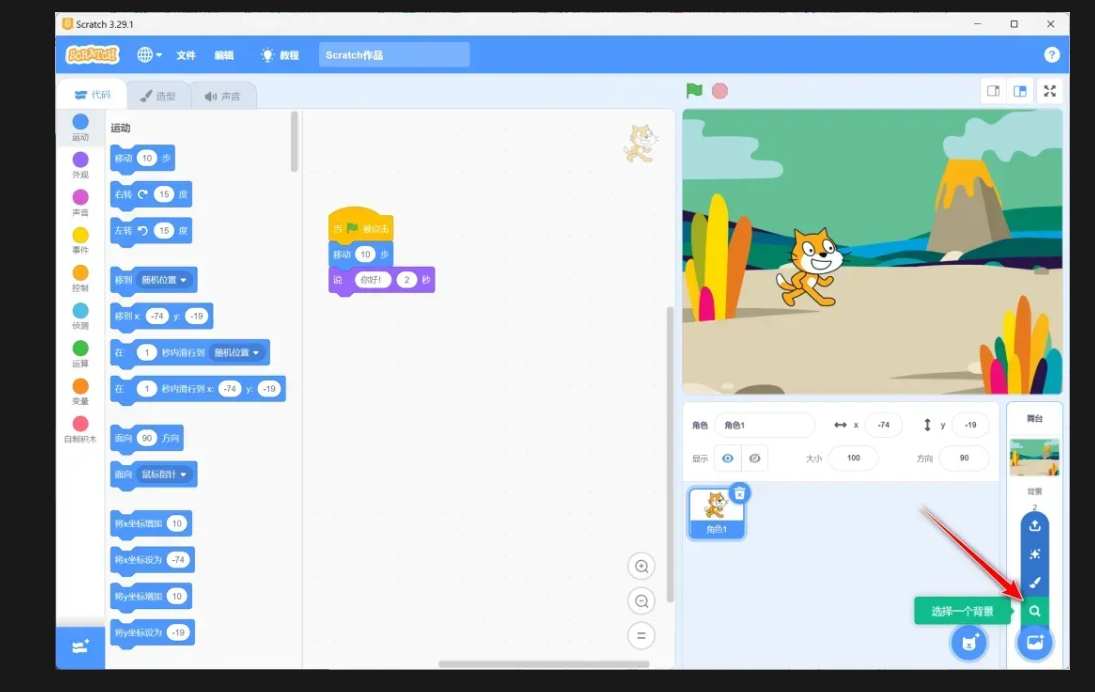Click the 将y坐标设为 -19 block
1095x692 pixels.
tap(152, 633)
